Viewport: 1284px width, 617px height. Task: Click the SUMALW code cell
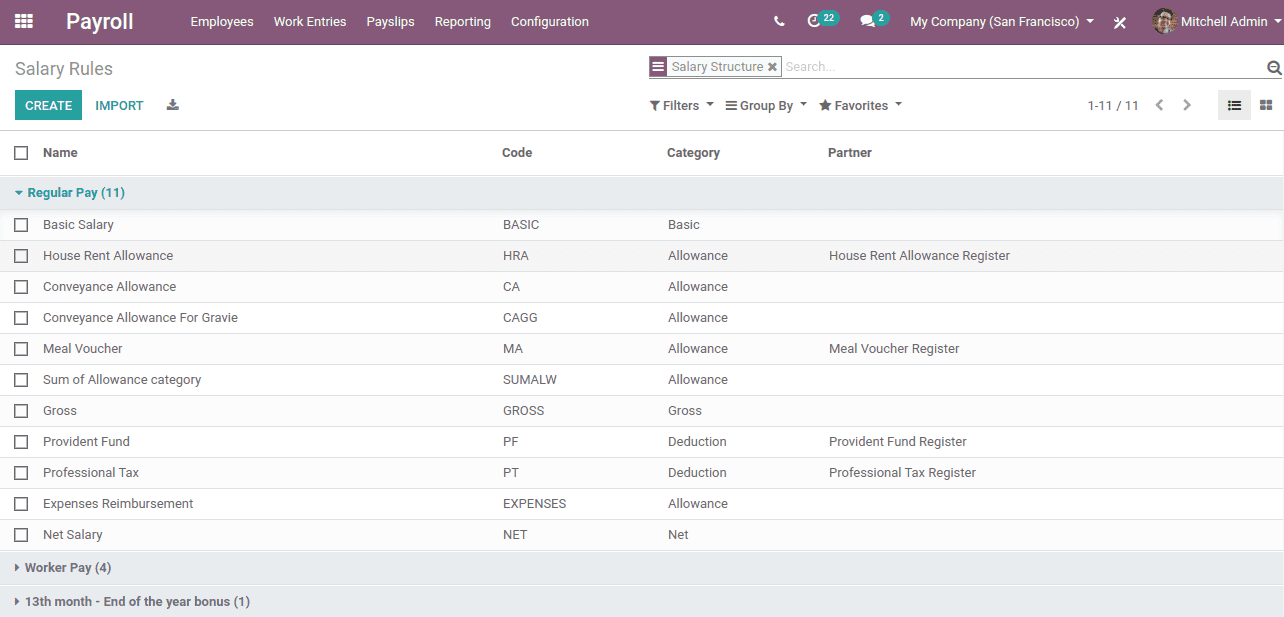point(529,380)
